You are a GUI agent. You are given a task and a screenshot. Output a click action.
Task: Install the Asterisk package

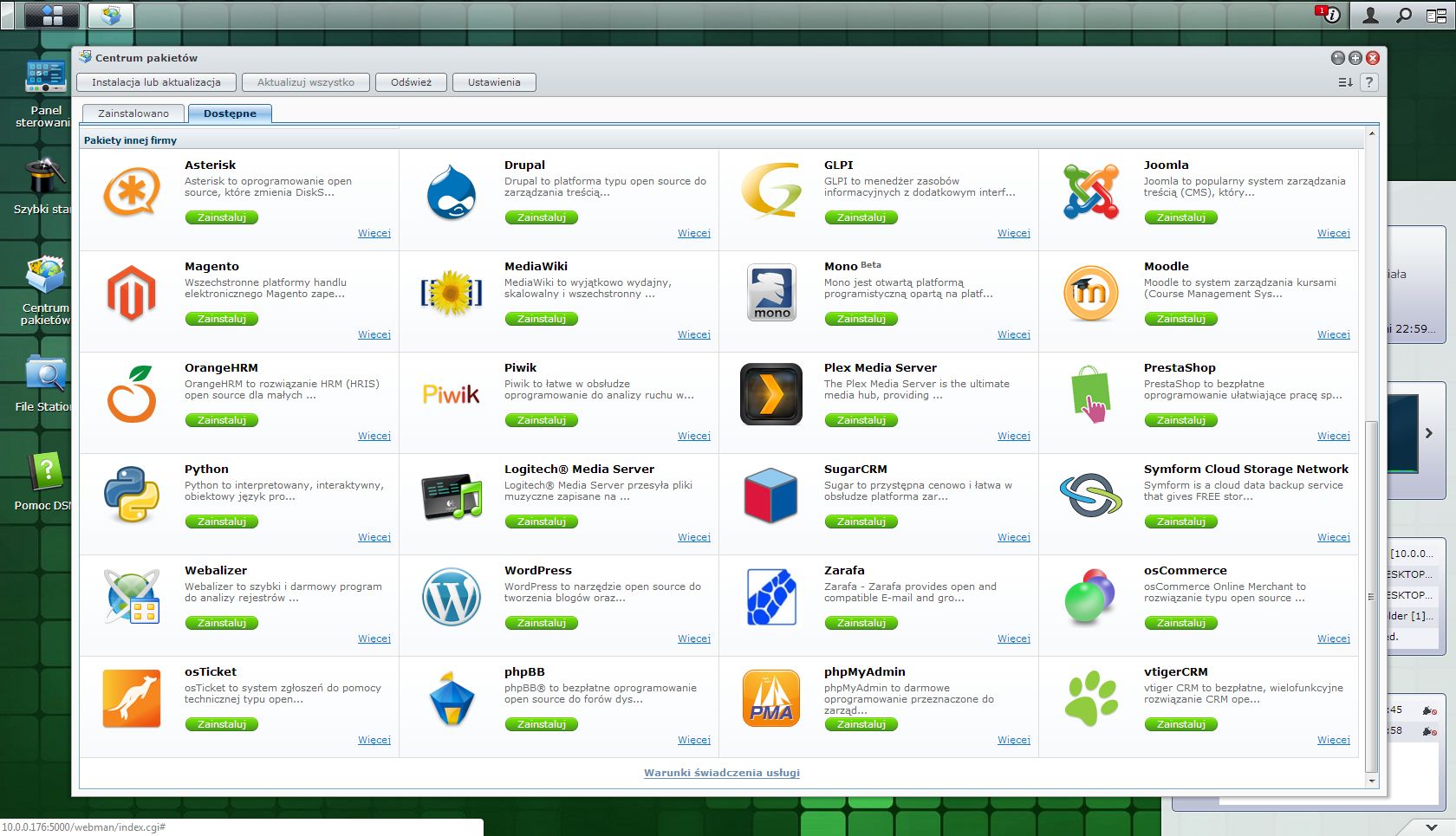pyautogui.click(x=222, y=217)
